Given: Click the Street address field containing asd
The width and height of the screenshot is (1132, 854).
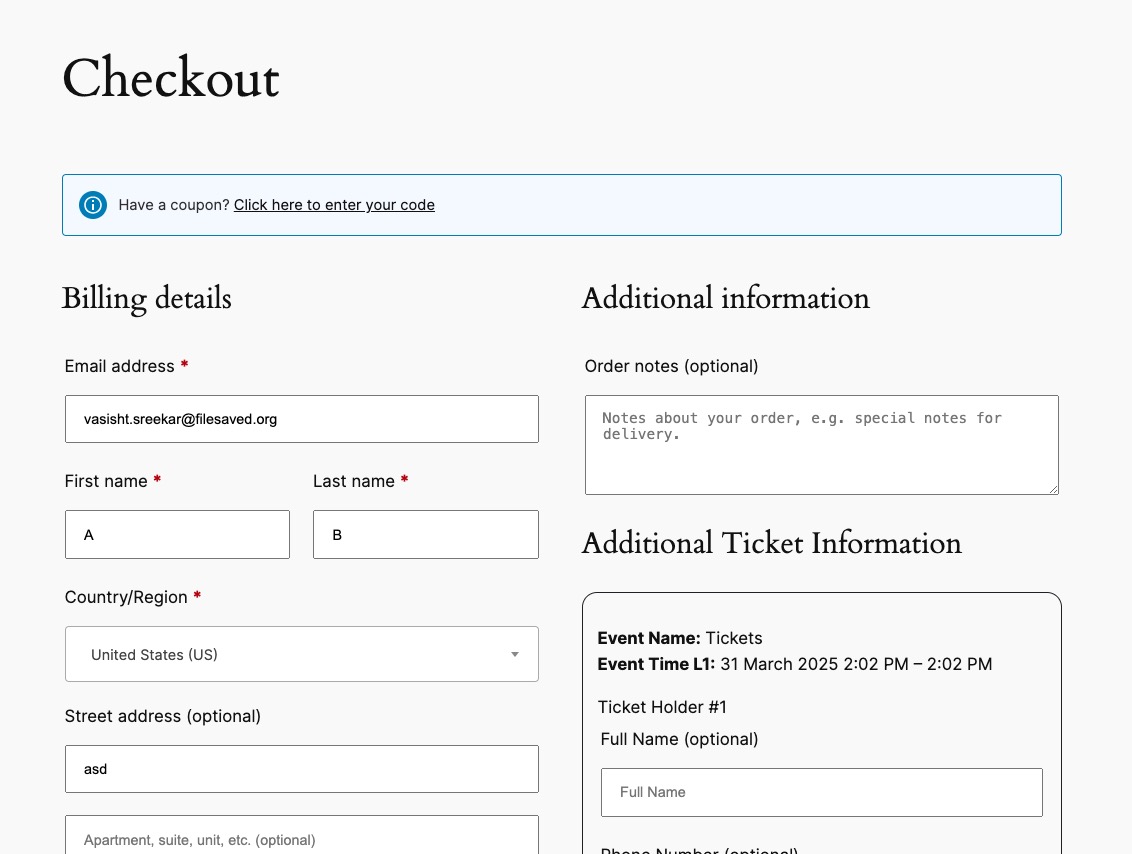Looking at the screenshot, I should coord(302,769).
